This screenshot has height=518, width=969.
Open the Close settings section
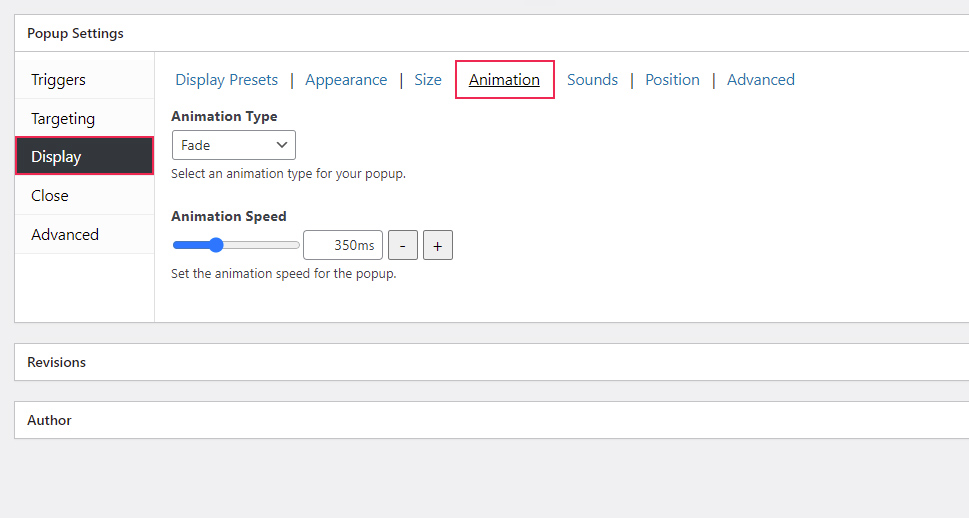50,196
